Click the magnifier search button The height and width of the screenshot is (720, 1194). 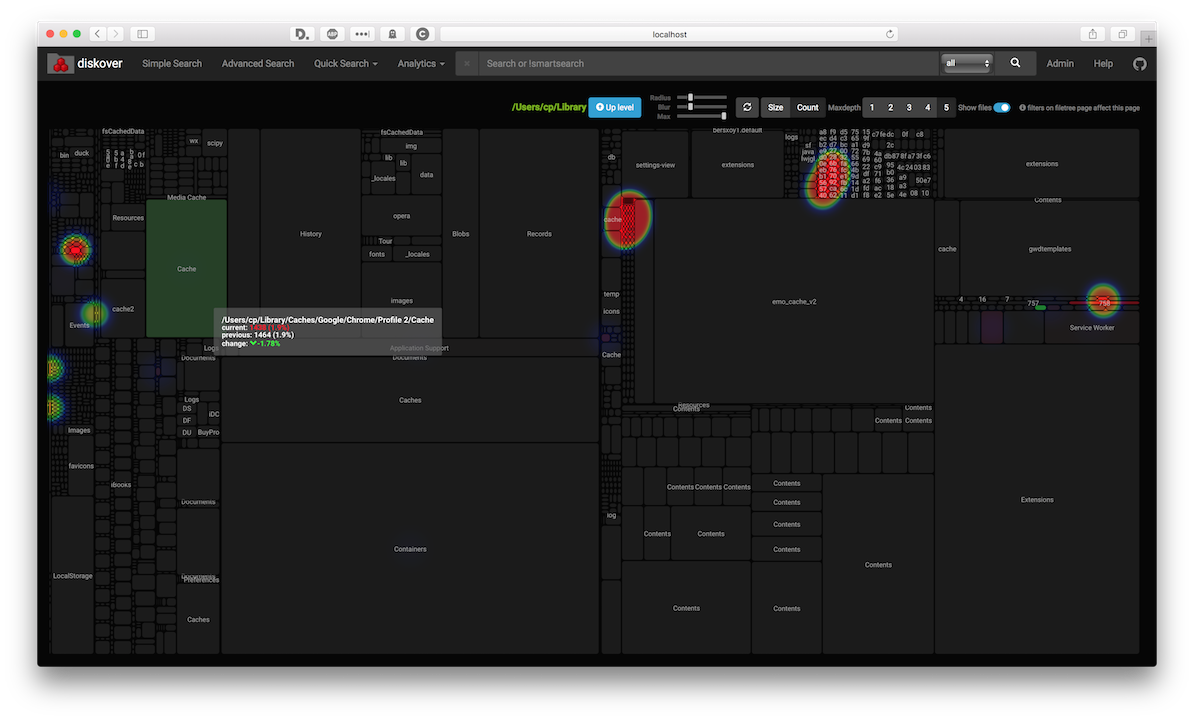[x=1015, y=63]
